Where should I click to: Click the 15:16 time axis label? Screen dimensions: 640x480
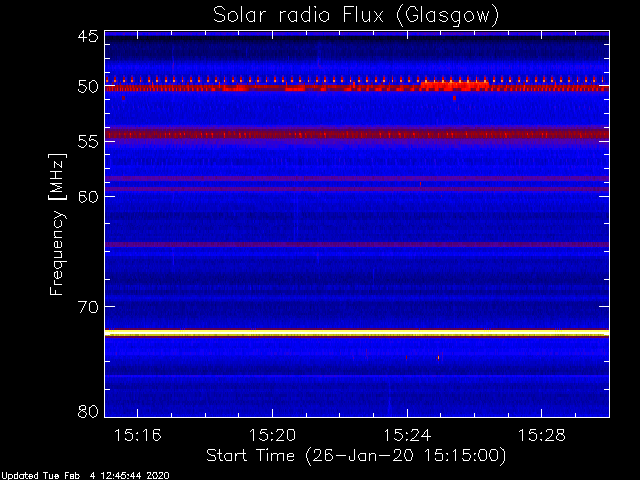138,435
